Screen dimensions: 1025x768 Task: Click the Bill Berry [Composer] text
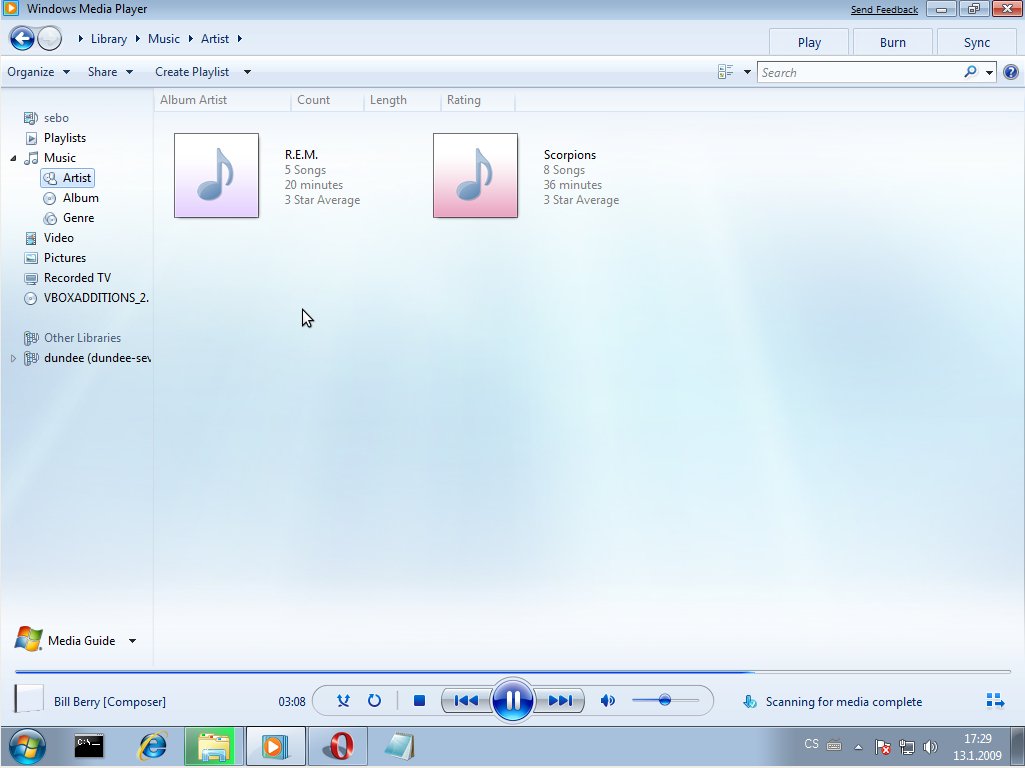coord(110,701)
